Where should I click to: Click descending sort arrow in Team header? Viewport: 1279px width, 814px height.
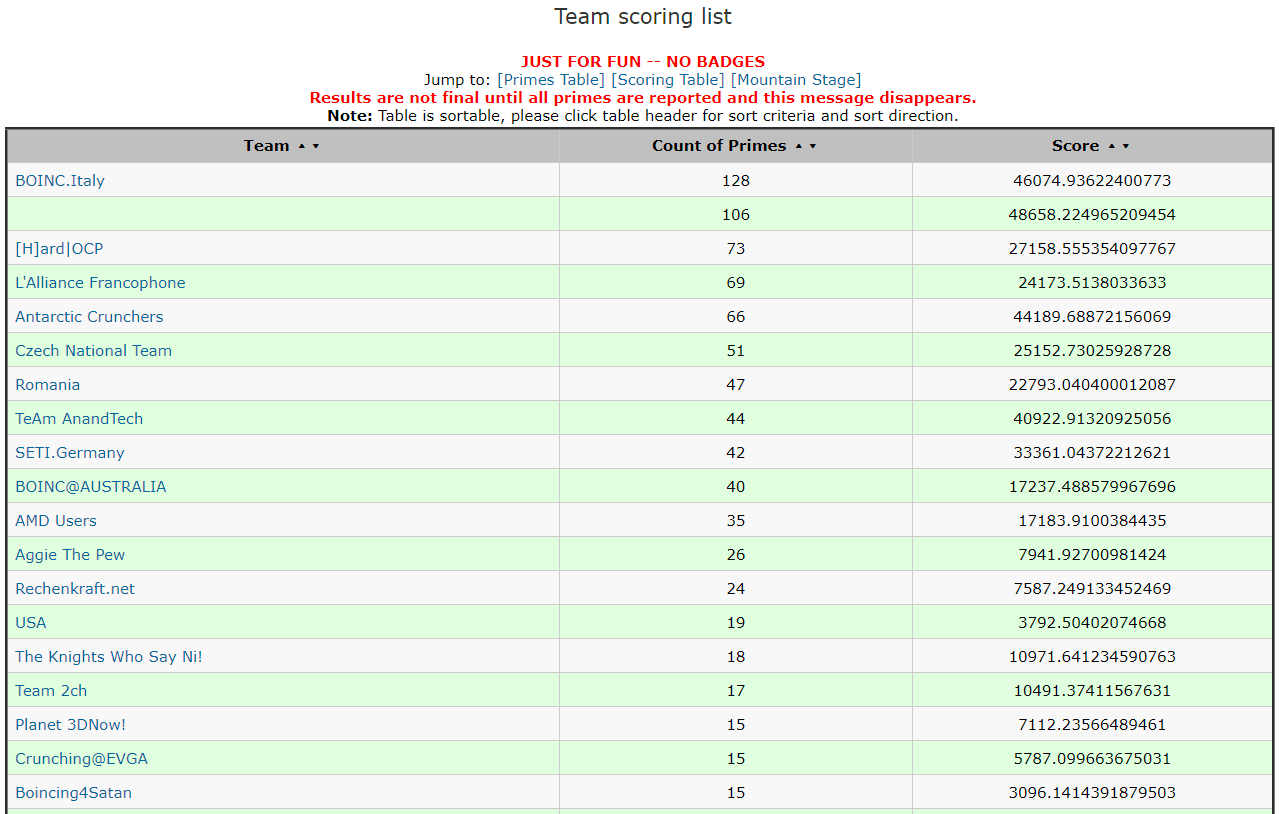[x=316, y=146]
